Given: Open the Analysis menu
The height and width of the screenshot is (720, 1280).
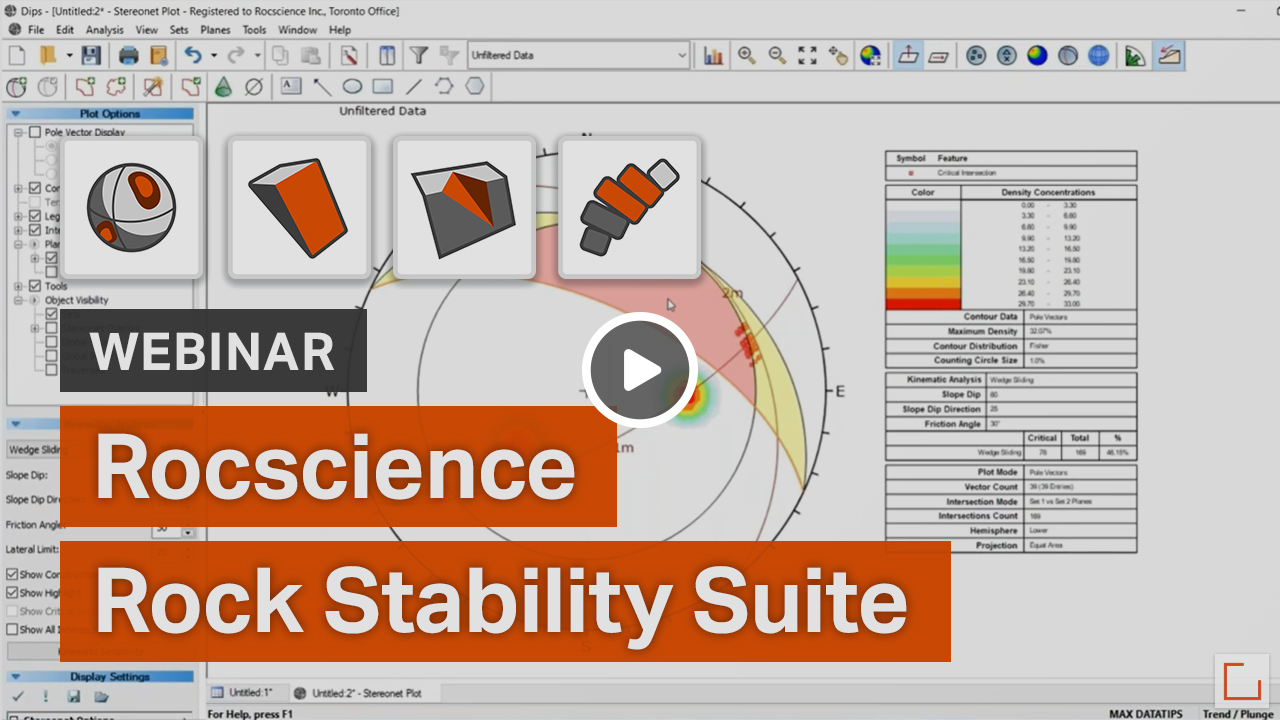Looking at the screenshot, I should (x=105, y=30).
